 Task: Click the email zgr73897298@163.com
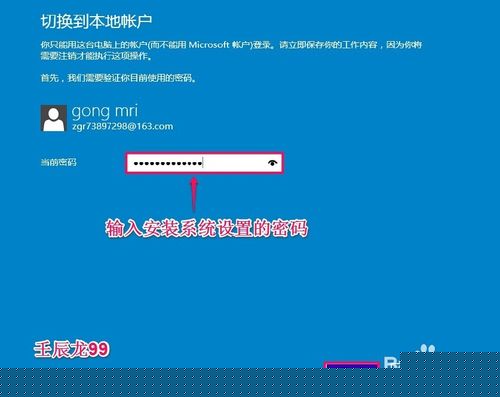(x=122, y=127)
